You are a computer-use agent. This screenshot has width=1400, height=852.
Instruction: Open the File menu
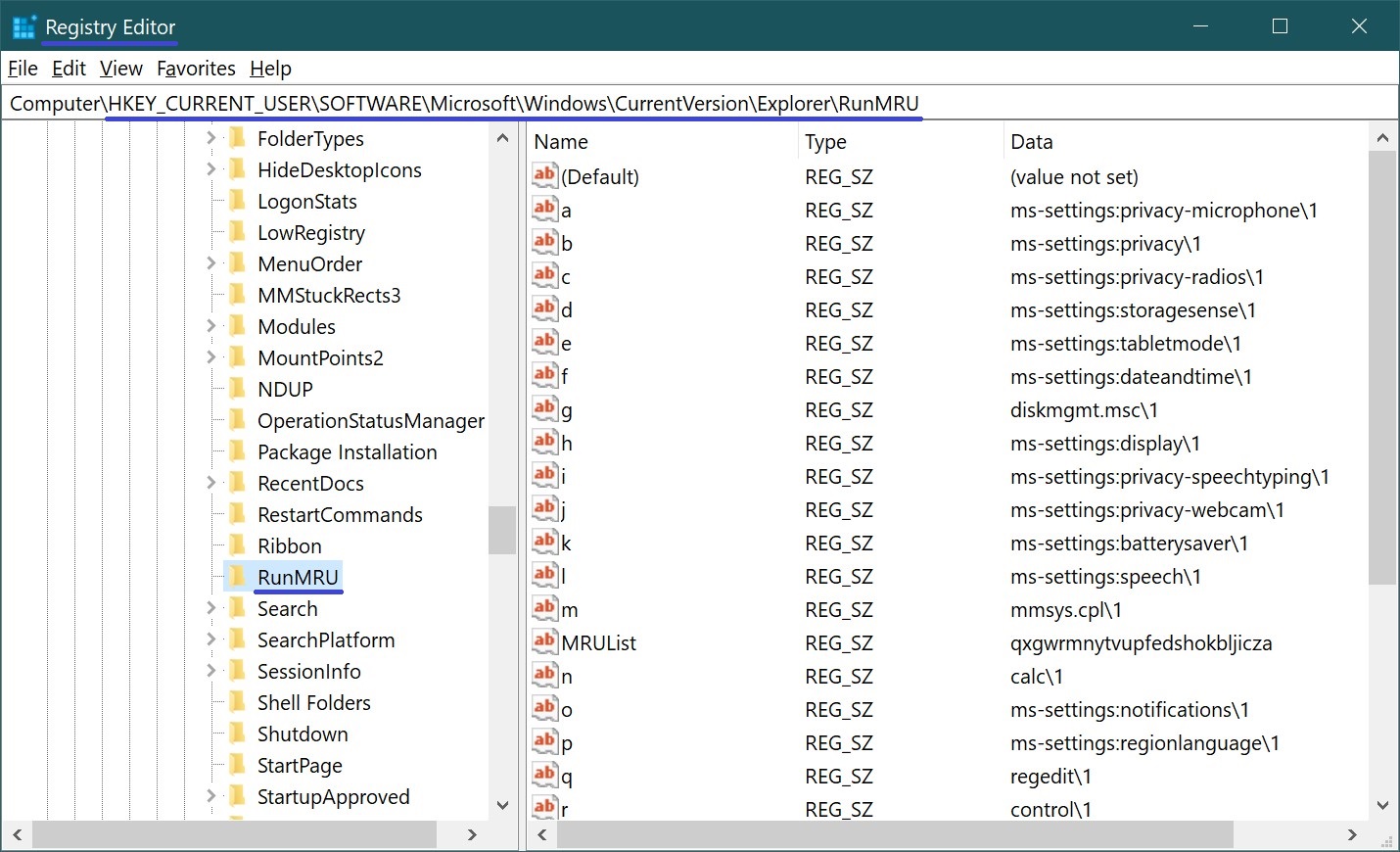[x=23, y=69]
